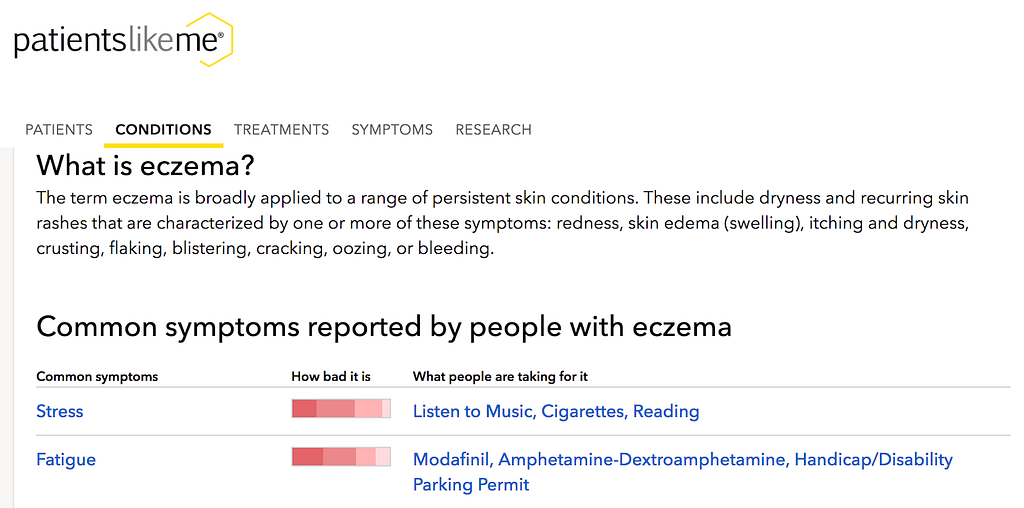The width and height of the screenshot is (1024, 508).
Task: Open the Research tab
Action: click(x=493, y=130)
